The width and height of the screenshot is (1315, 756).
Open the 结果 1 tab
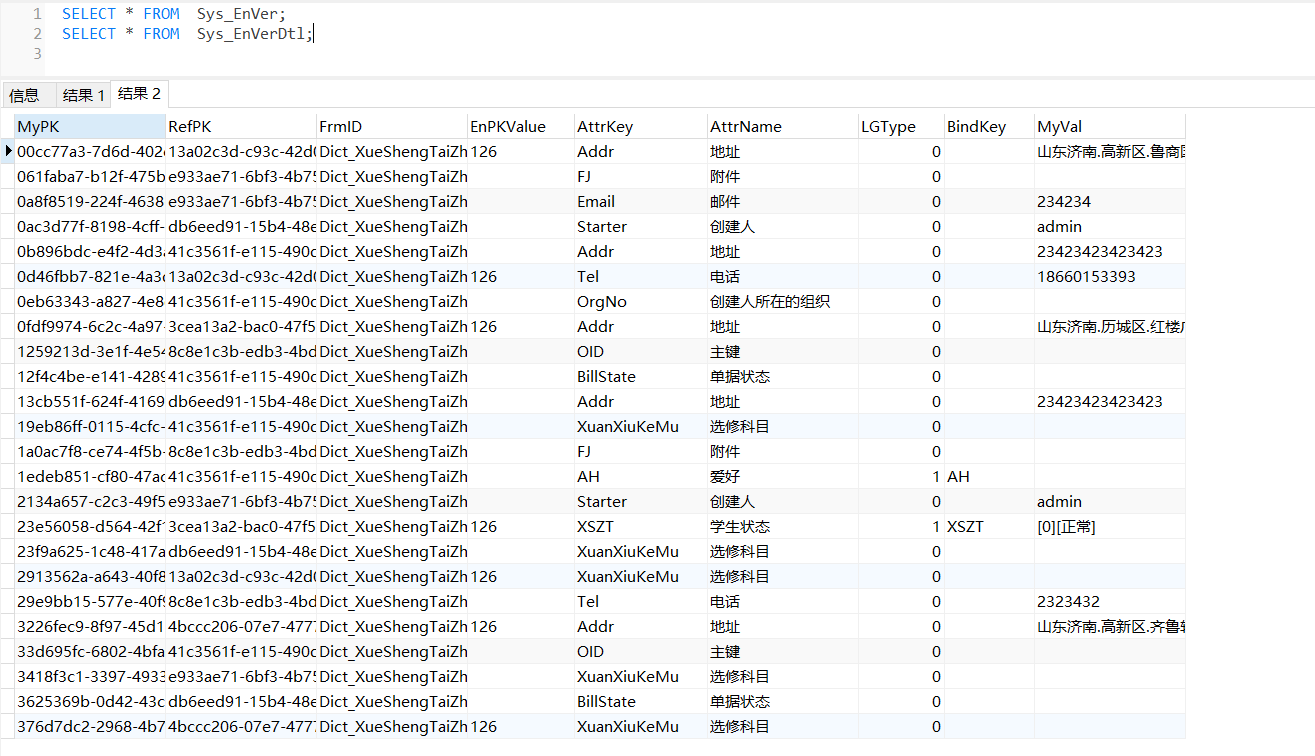pyautogui.click(x=83, y=95)
